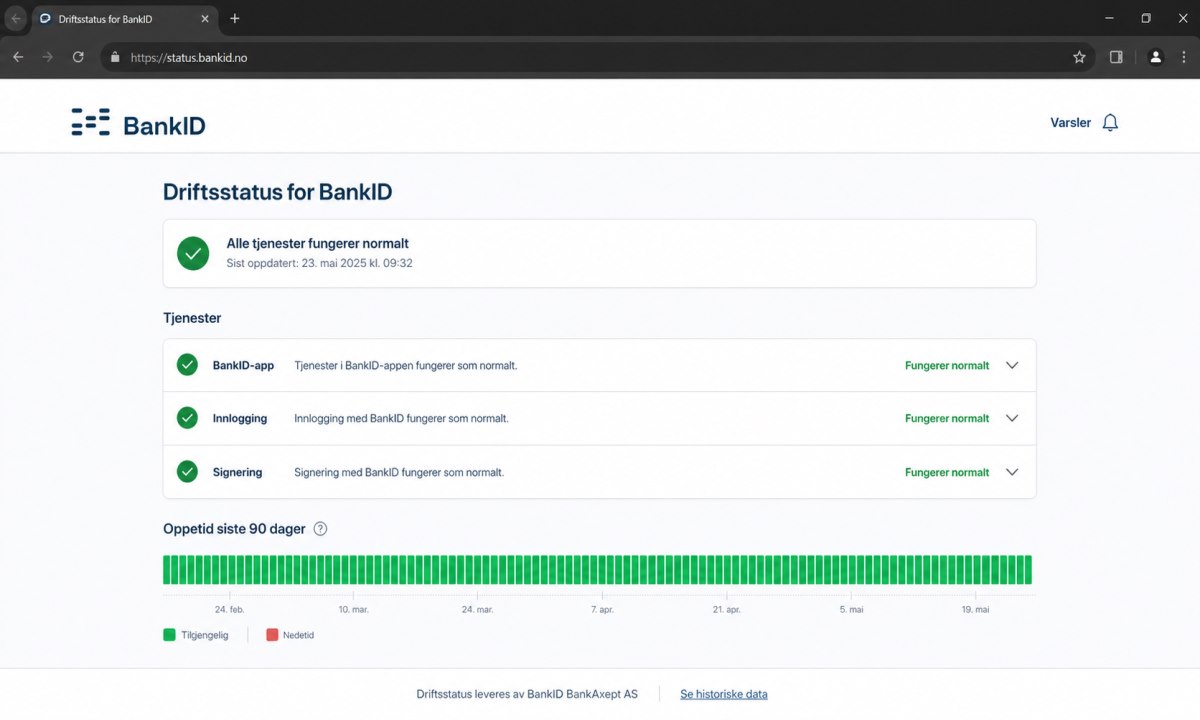Expand the Signering service row chevron
Image resolution: width=1200 pixels, height=720 pixels.
(x=1012, y=472)
